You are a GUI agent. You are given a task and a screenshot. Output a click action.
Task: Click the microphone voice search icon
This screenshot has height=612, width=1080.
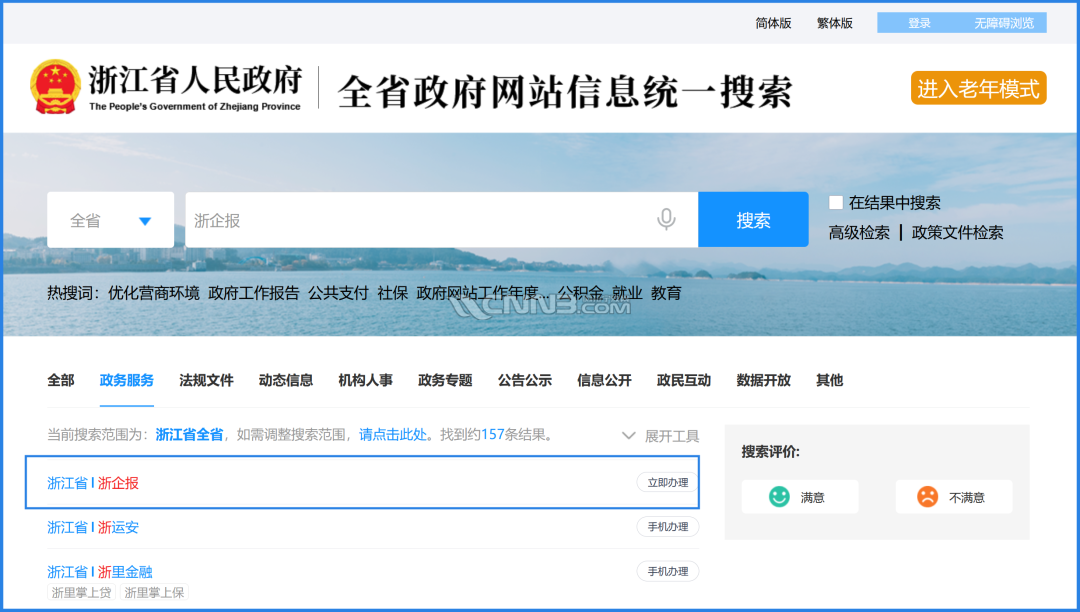pos(666,219)
